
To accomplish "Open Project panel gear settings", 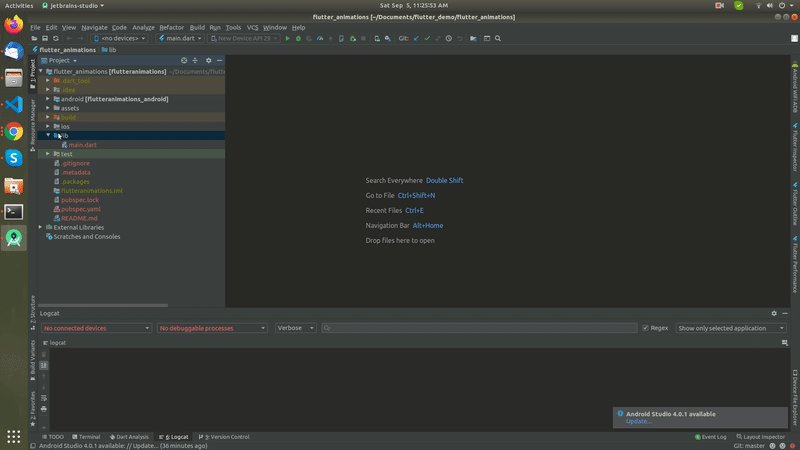I will 209,60.
